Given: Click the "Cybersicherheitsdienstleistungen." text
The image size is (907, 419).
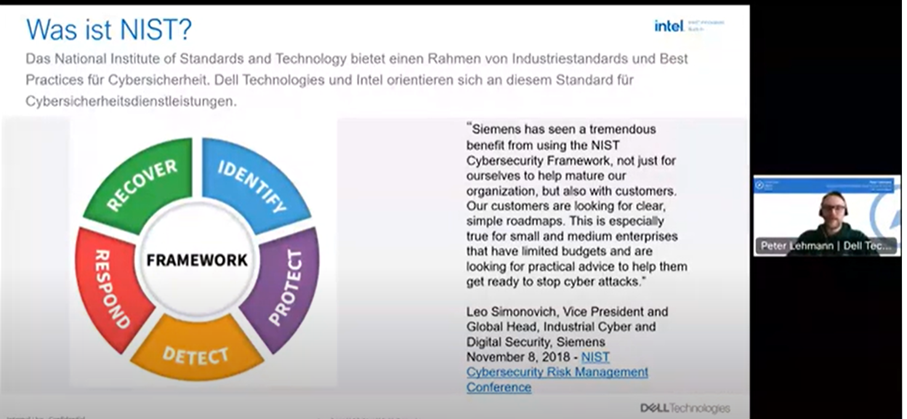Looking at the screenshot, I should tap(131, 101).
